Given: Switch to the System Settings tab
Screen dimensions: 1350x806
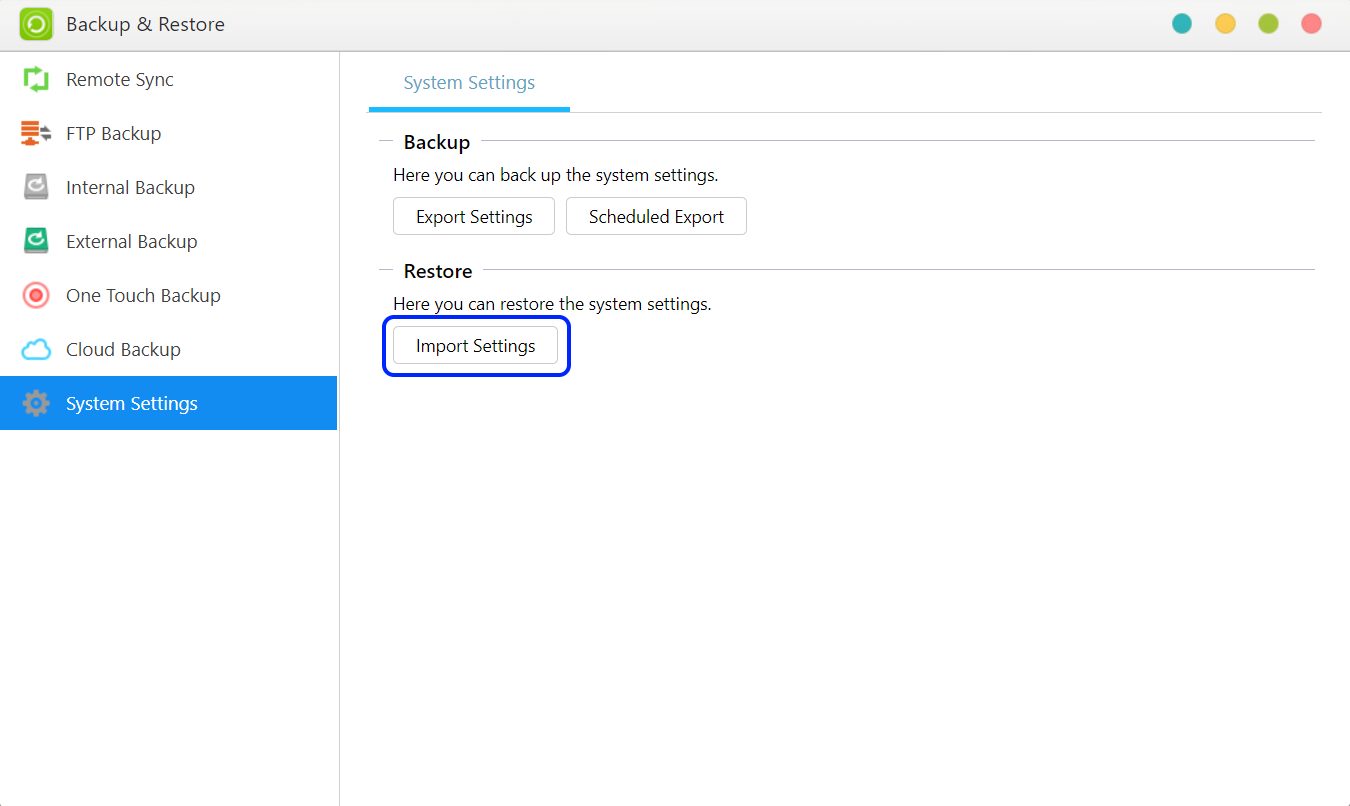Looking at the screenshot, I should point(469,83).
